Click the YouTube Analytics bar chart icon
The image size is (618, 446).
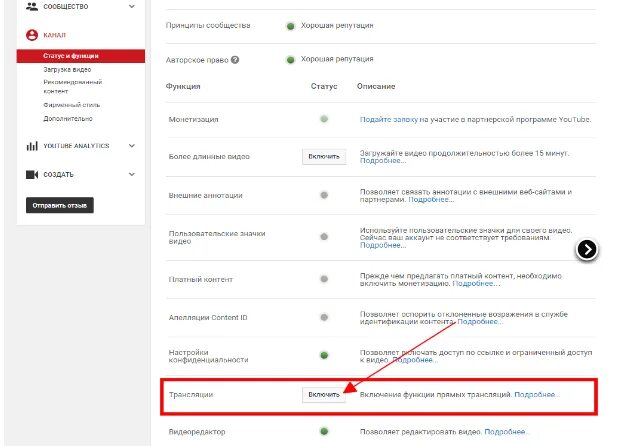point(32,146)
